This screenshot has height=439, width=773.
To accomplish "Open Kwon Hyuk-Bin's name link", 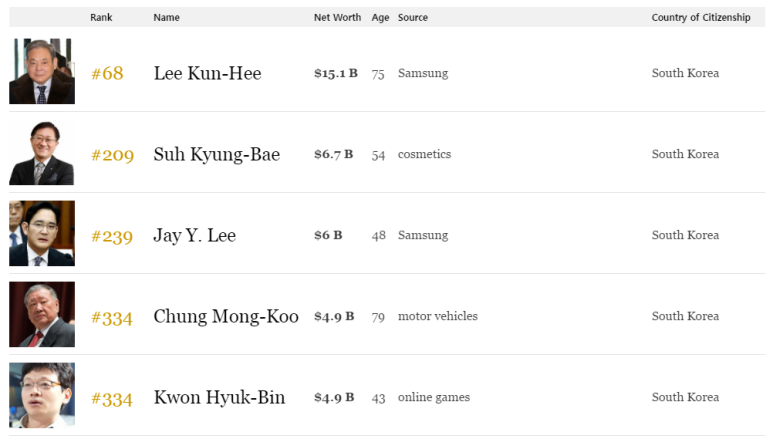I will click(x=219, y=397).
